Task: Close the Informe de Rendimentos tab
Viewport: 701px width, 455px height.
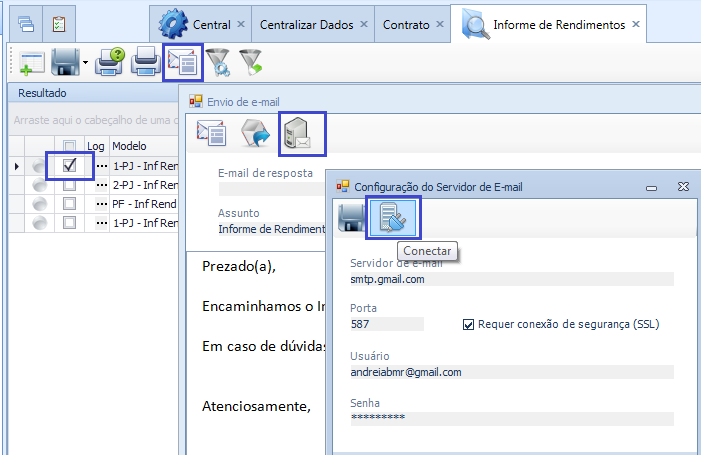Action: (636, 24)
